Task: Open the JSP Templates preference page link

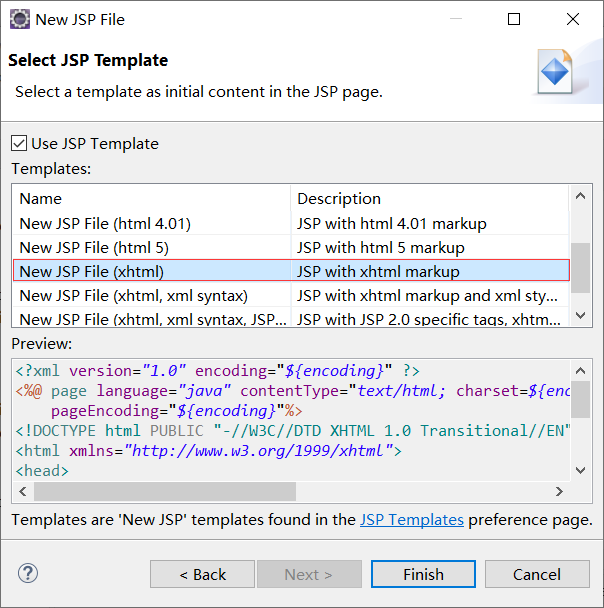Action: 412,520
